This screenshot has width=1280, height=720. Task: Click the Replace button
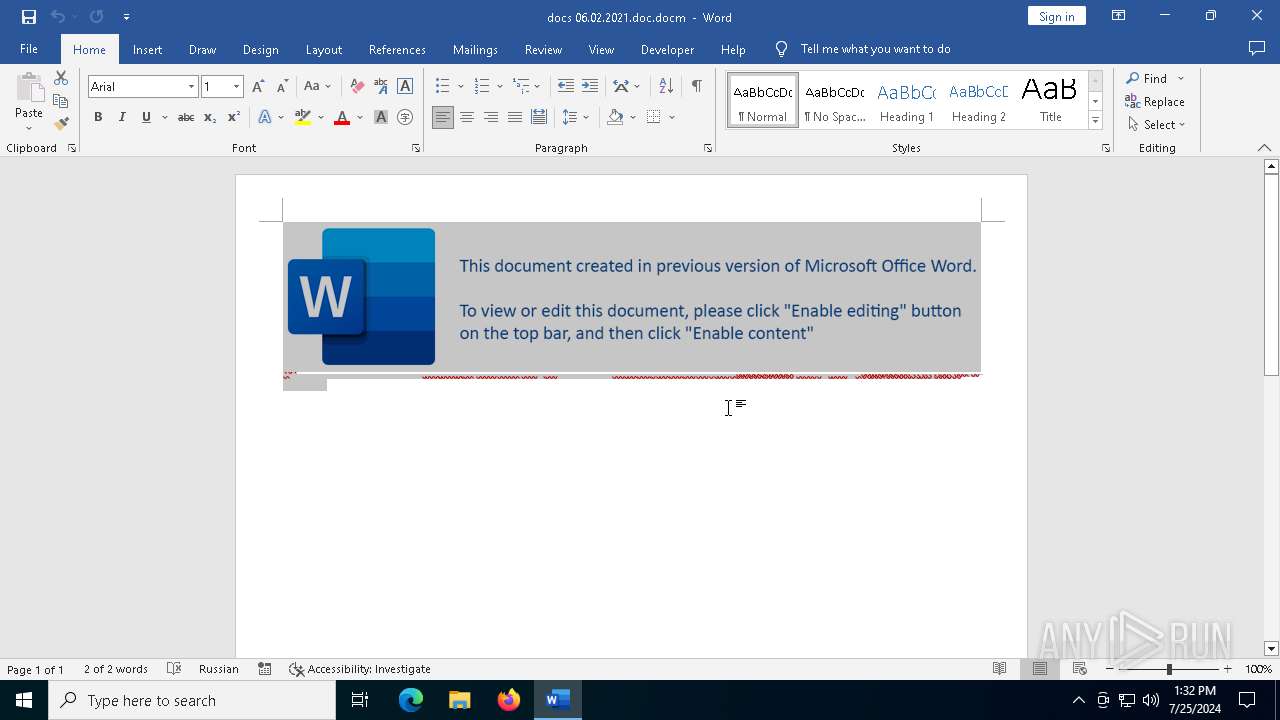1155,101
